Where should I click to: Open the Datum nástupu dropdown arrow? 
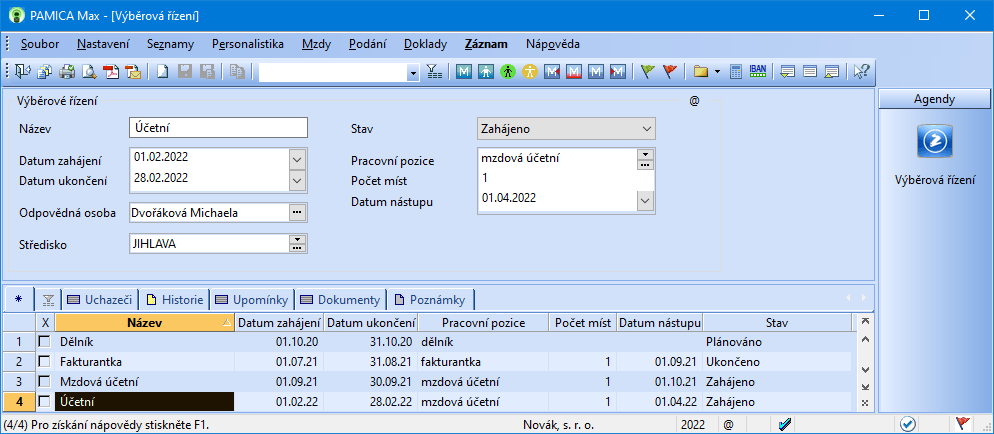click(x=645, y=199)
